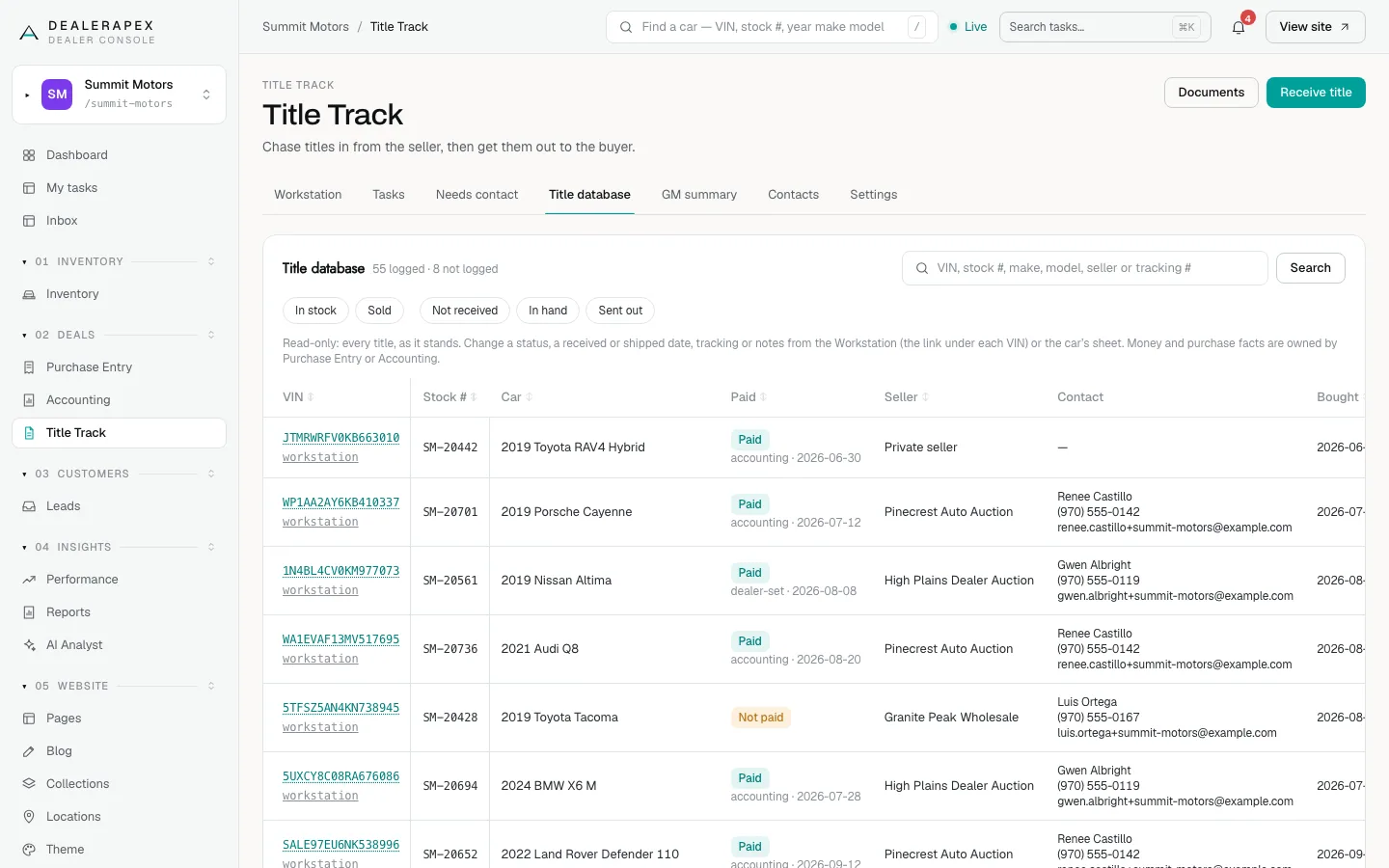Open Collections in the sidebar
Screen dimensions: 1389x868
point(119,784)
